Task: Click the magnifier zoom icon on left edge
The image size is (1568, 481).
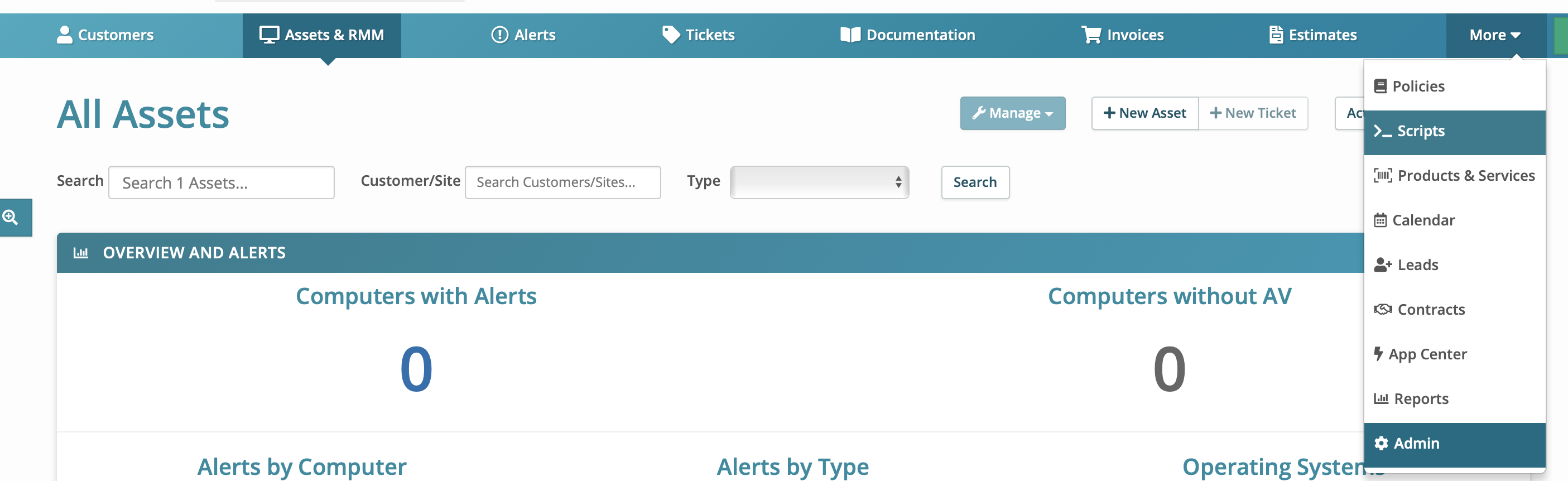Action: pyautogui.click(x=11, y=218)
